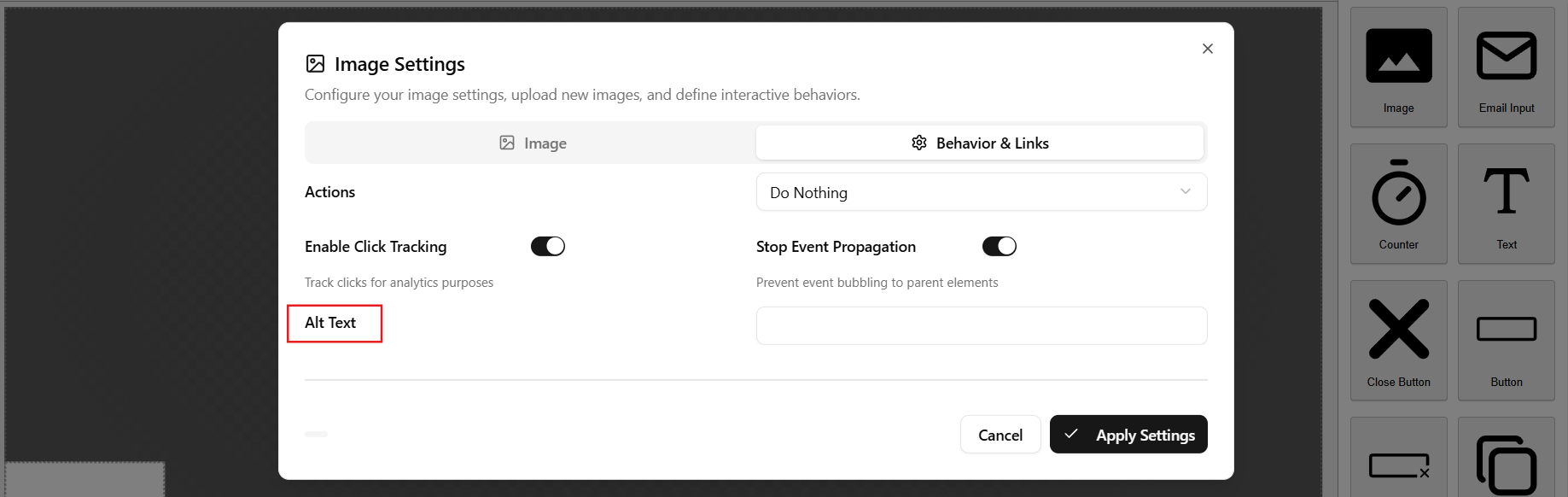The height and width of the screenshot is (497, 1568).
Task: Add the Close Button element
Action: point(1398,330)
